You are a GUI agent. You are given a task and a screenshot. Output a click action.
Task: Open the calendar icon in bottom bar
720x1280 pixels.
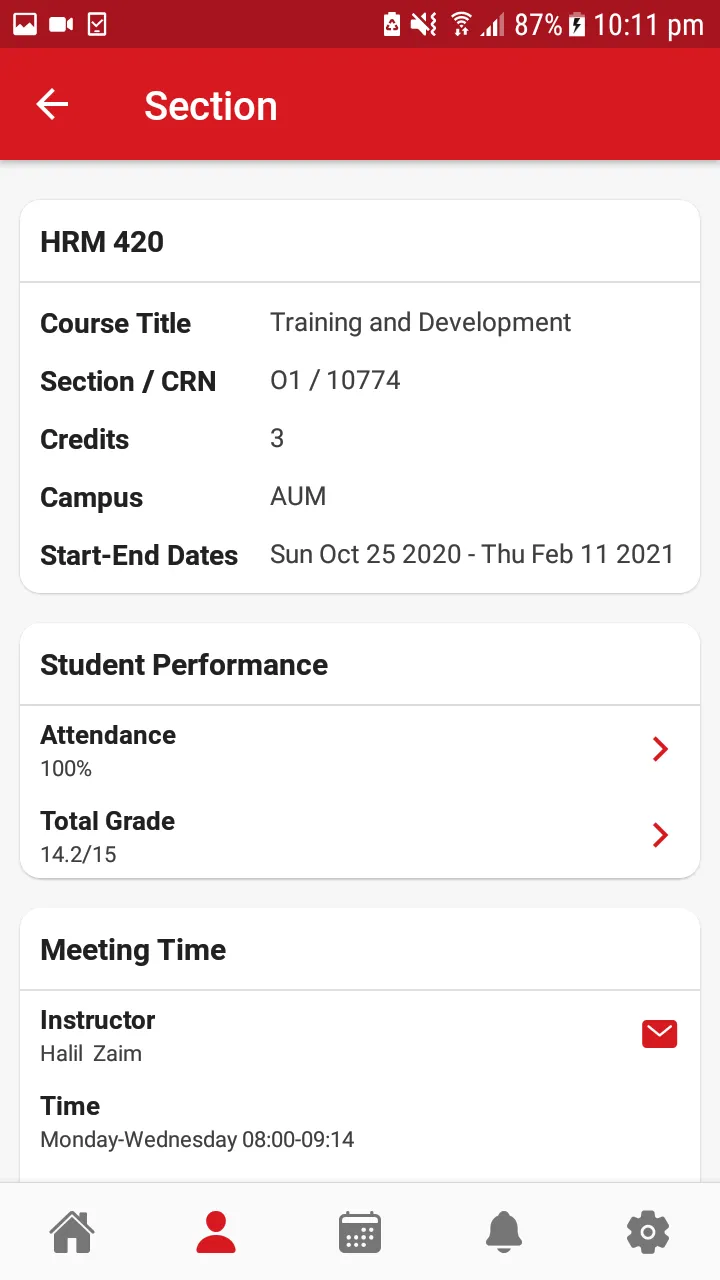(x=360, y=1232)
